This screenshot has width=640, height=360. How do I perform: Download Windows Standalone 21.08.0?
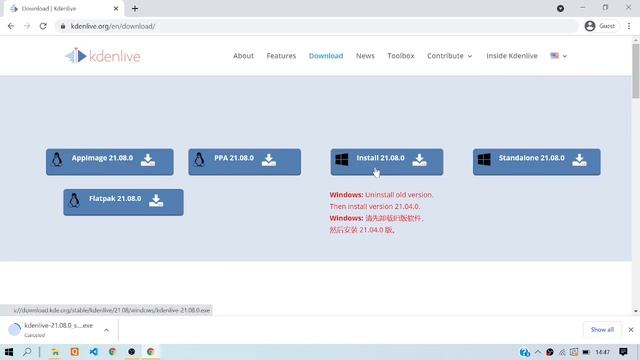tap(536, 162)
